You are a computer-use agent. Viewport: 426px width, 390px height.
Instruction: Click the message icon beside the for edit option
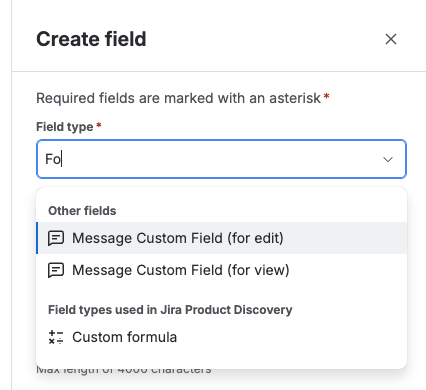click(x=56, y=238)
